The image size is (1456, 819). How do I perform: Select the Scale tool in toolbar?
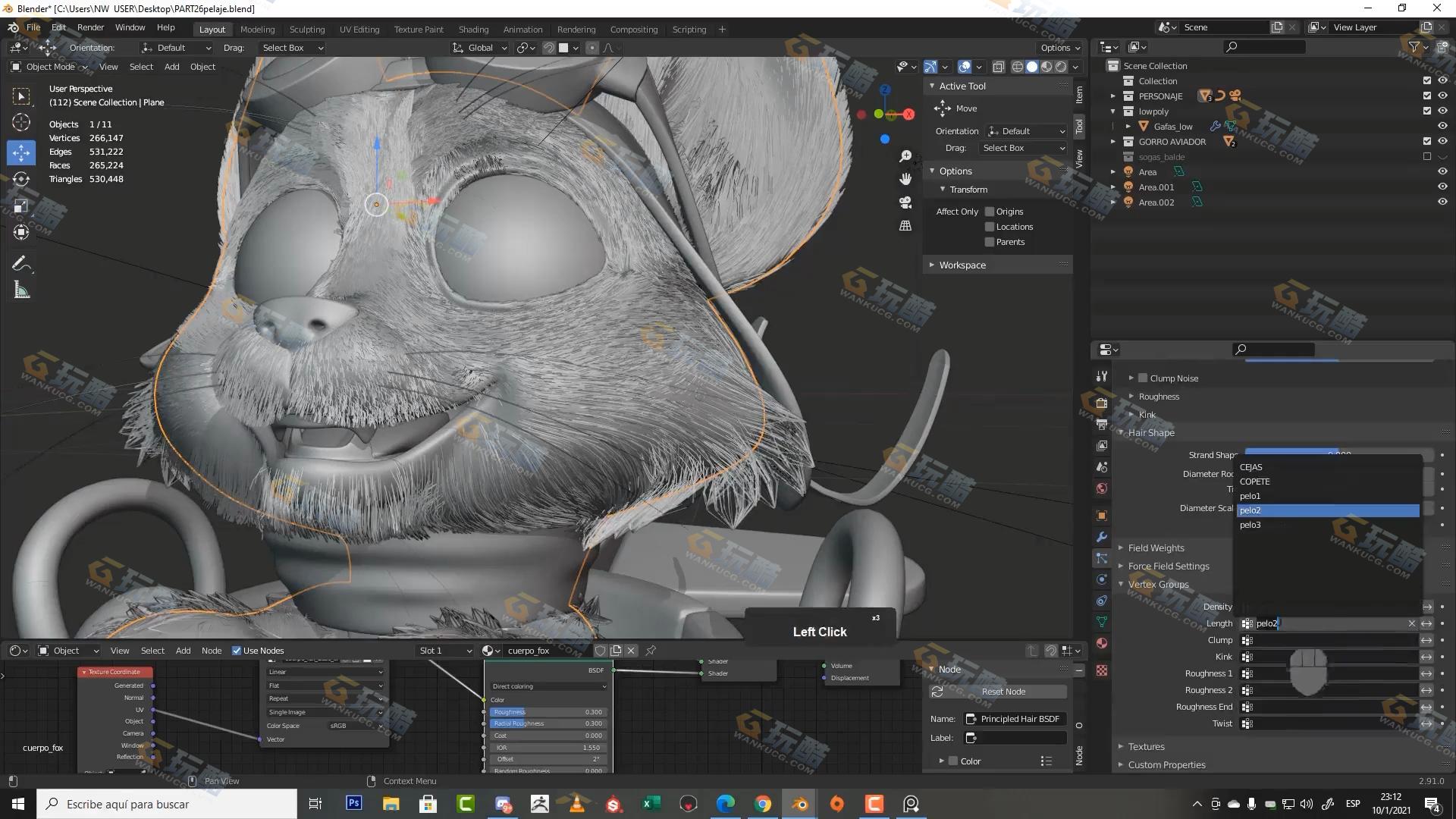[x=21, y=206]
